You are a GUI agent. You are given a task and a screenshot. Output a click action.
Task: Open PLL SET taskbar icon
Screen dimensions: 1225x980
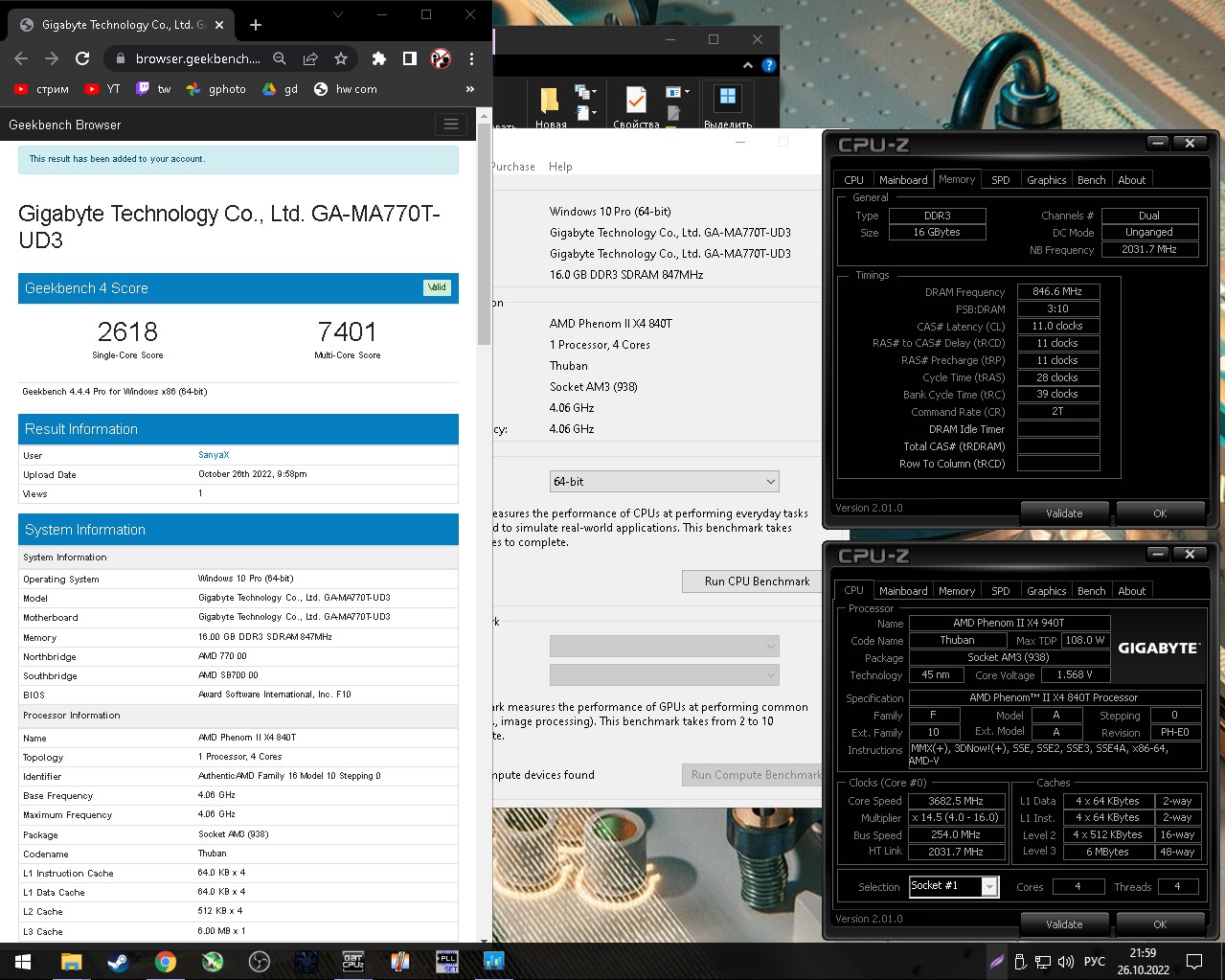pyautogui.click(x=446, y=962)
